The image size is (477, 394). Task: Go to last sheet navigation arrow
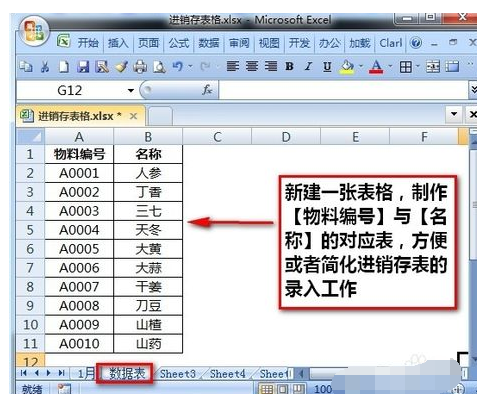(x=61, y=373)
